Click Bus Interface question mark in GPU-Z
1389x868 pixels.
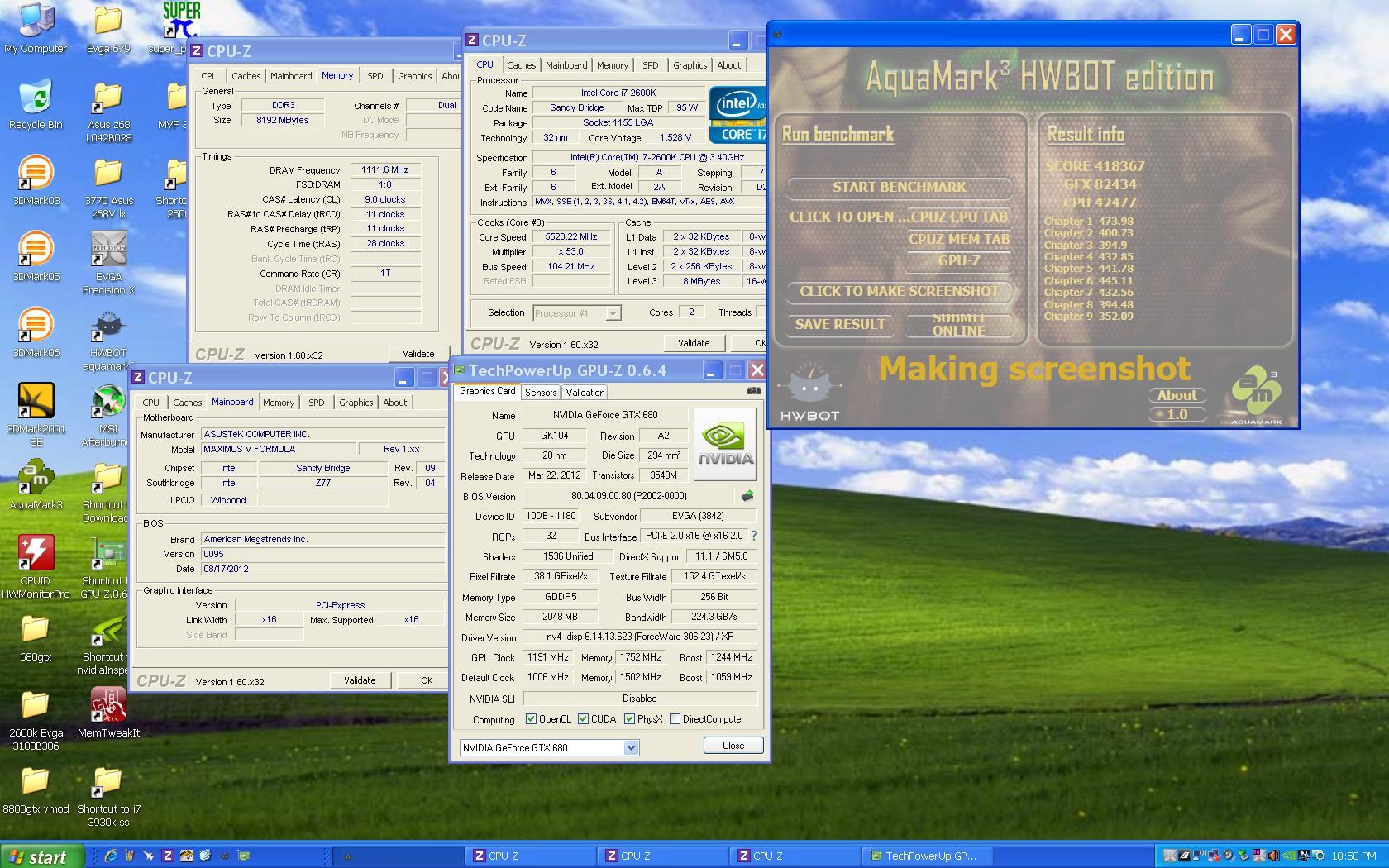click(x=754, y=536)
